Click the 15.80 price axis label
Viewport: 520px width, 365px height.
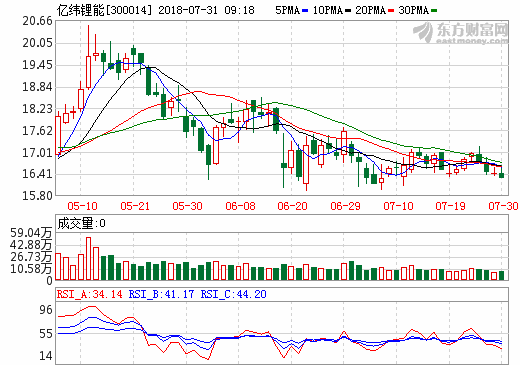point(37,195)
